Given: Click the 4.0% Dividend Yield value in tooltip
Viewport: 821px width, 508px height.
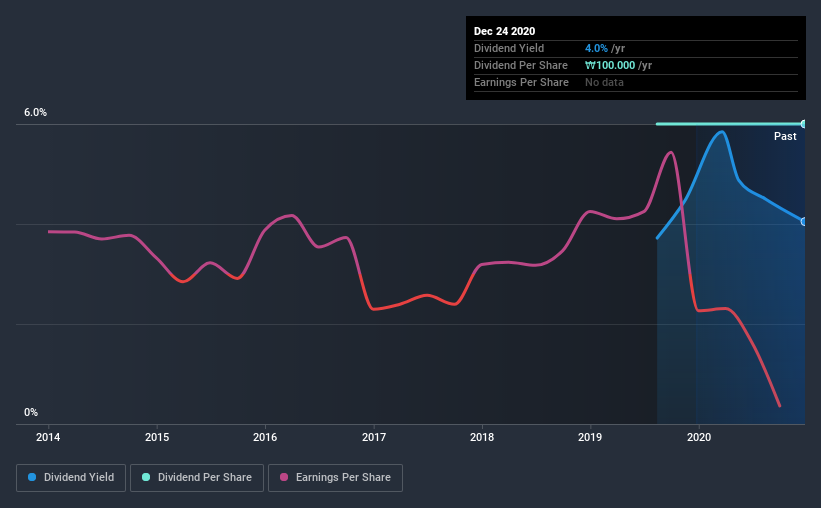Looking at the screenshot, I should tap(596, 48).
